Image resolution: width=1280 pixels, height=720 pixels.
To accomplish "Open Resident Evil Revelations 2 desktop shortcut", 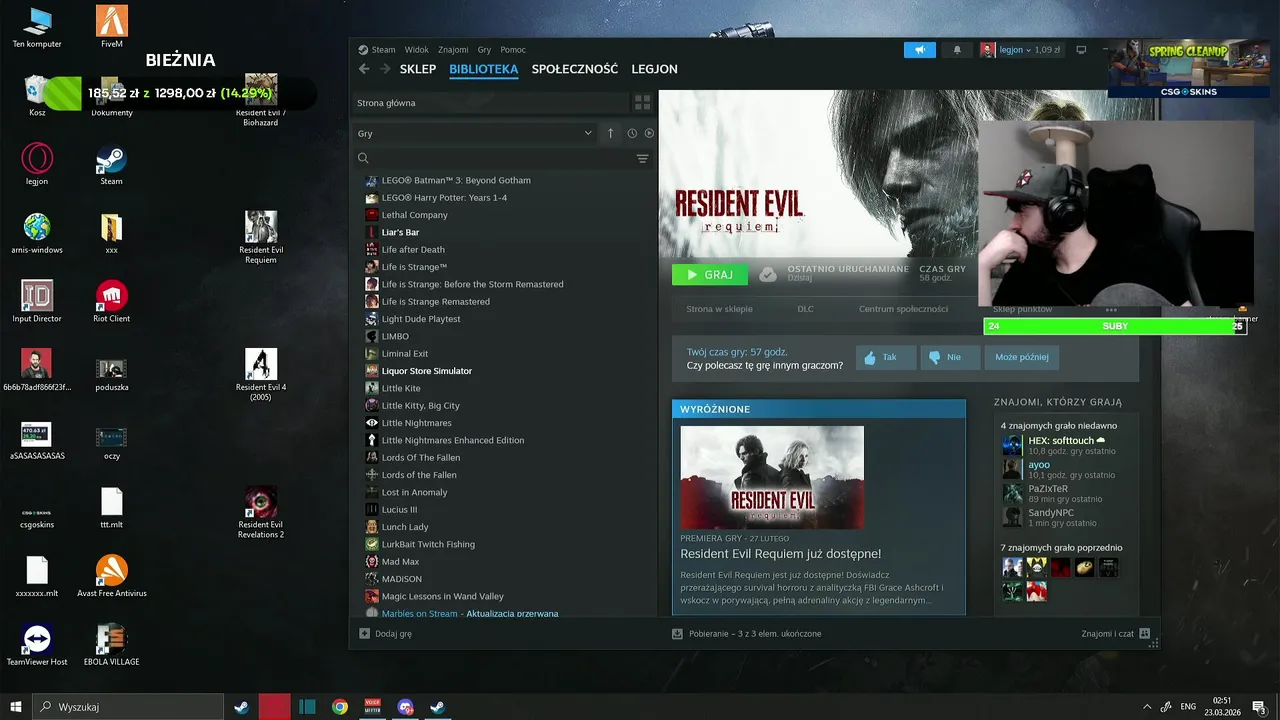I will (x=261, y=512).
